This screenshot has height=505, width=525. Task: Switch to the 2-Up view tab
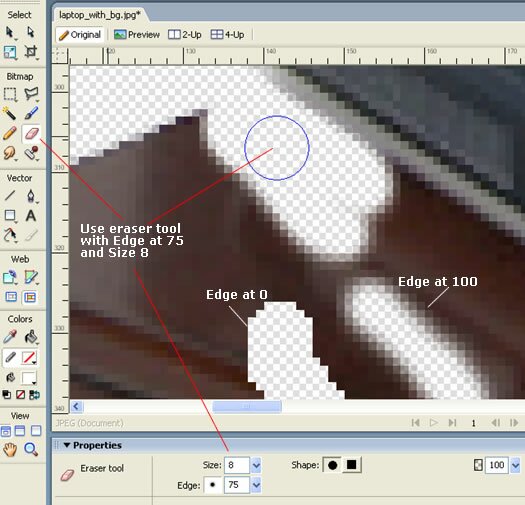point(185,35)
